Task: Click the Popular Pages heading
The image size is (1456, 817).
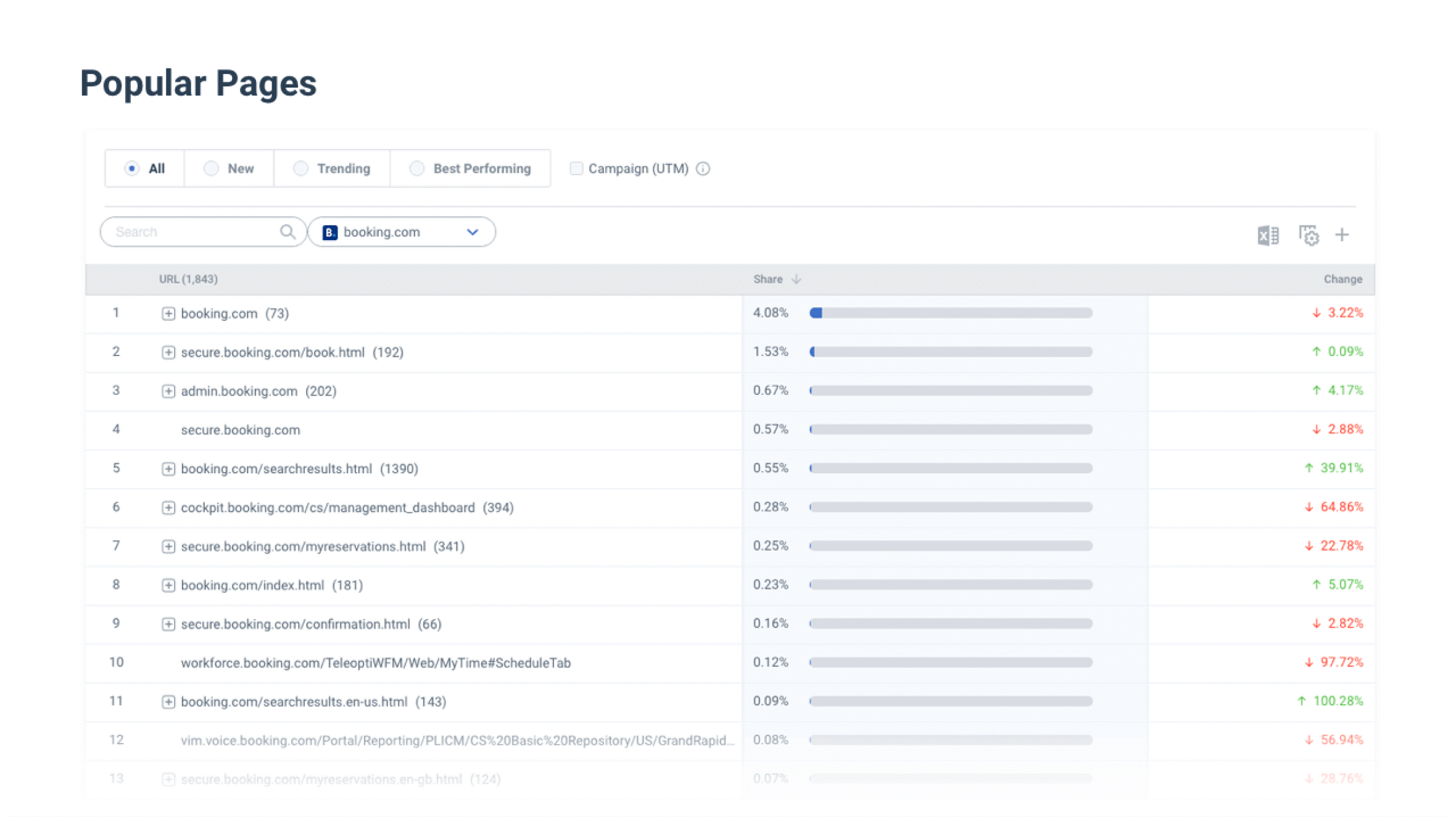Action: pyautogui.click(x=198, y=84)
